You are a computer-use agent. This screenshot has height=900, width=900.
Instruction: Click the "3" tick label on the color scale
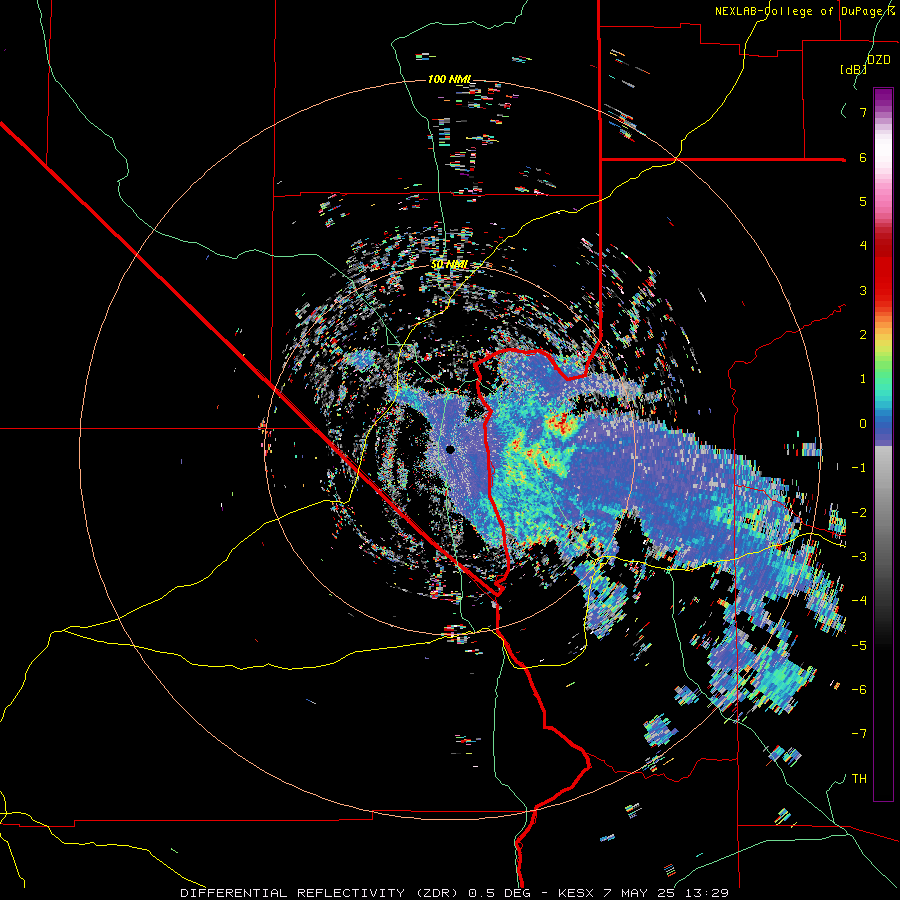point(863,290)
